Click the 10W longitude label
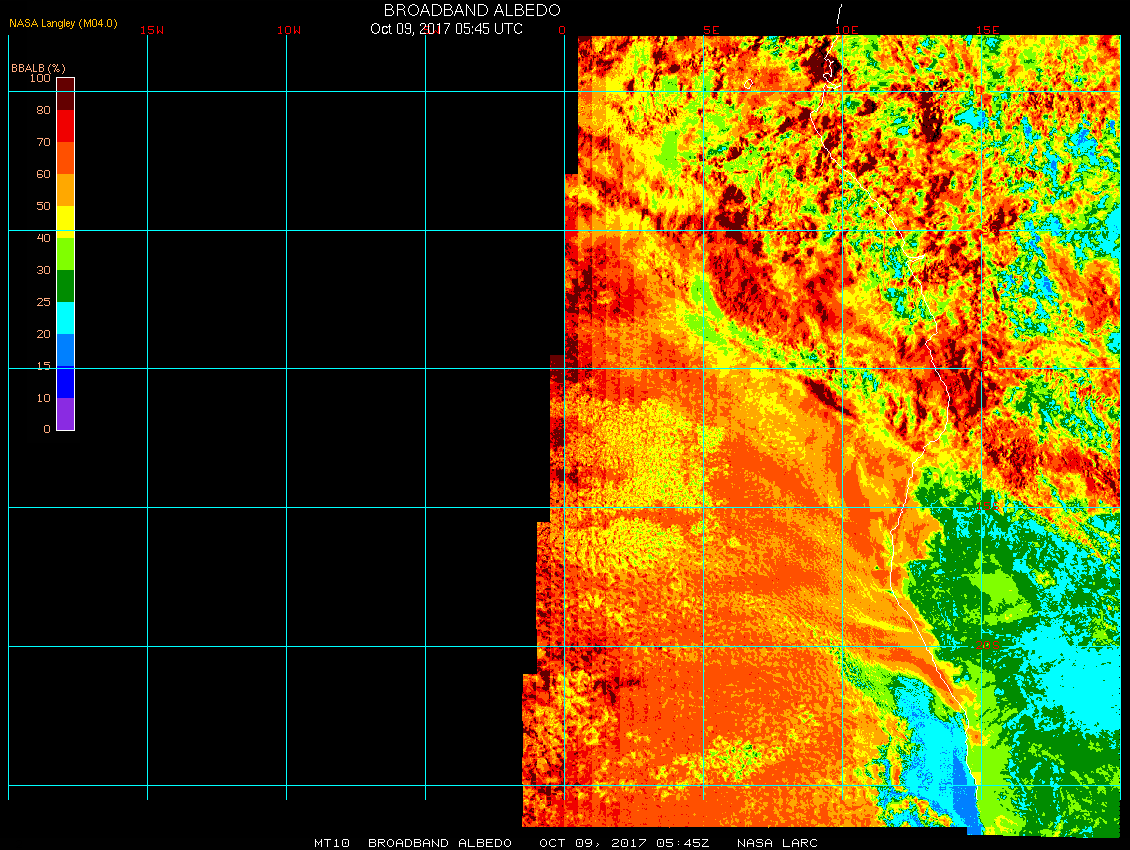Viewport: 1130px width, 850px height. coord(289,30)
